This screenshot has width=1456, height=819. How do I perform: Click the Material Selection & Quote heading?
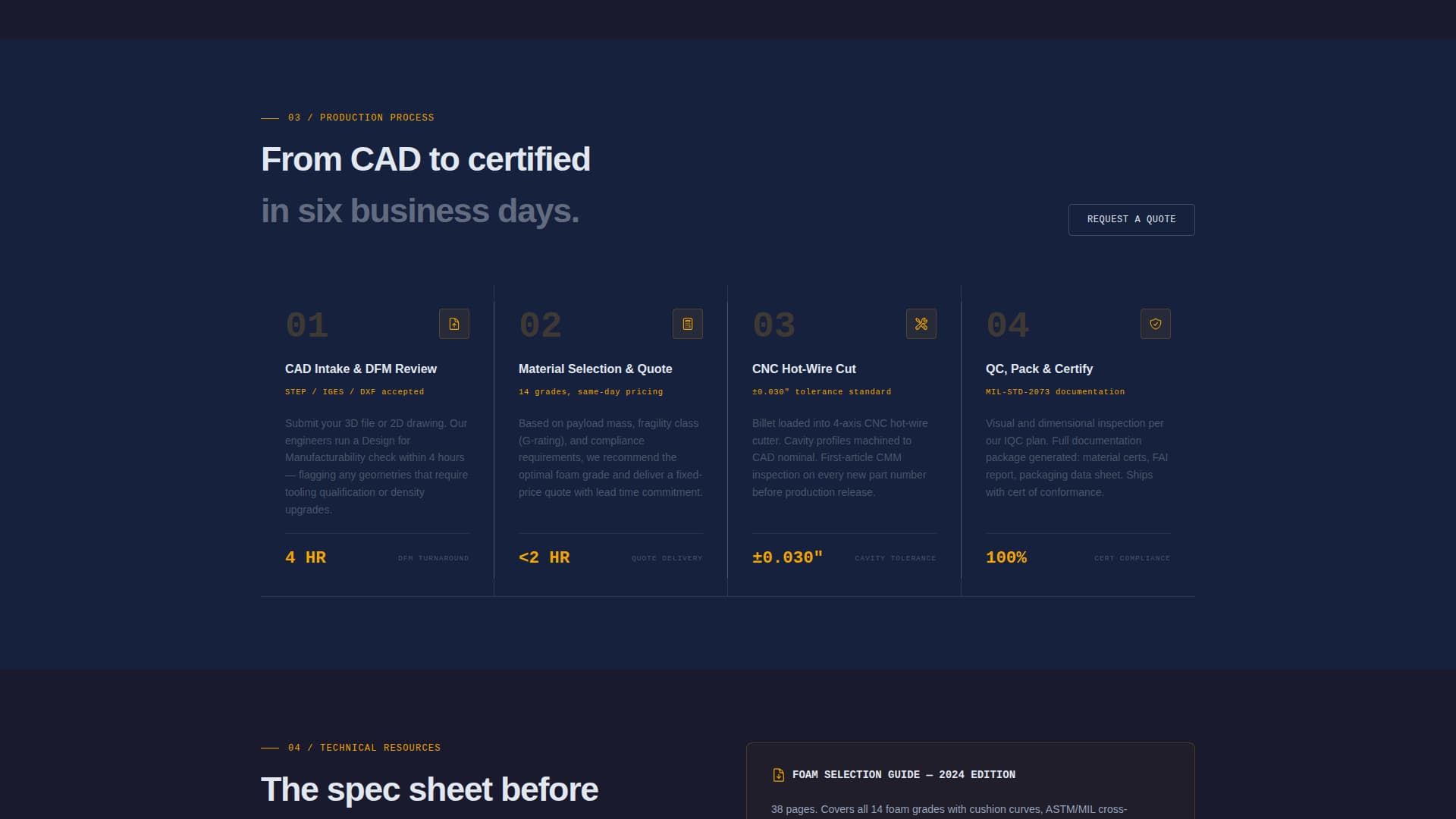[595, 369]
